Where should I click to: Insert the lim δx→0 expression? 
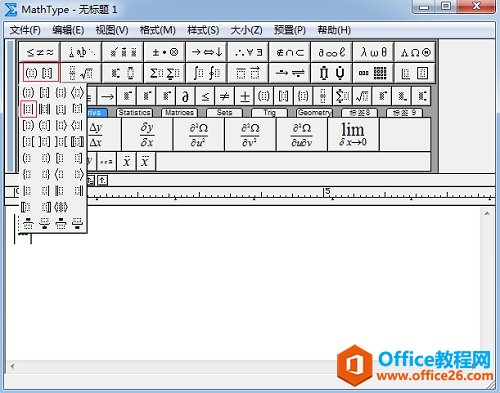pyautogui.click(x=353, y=135)
